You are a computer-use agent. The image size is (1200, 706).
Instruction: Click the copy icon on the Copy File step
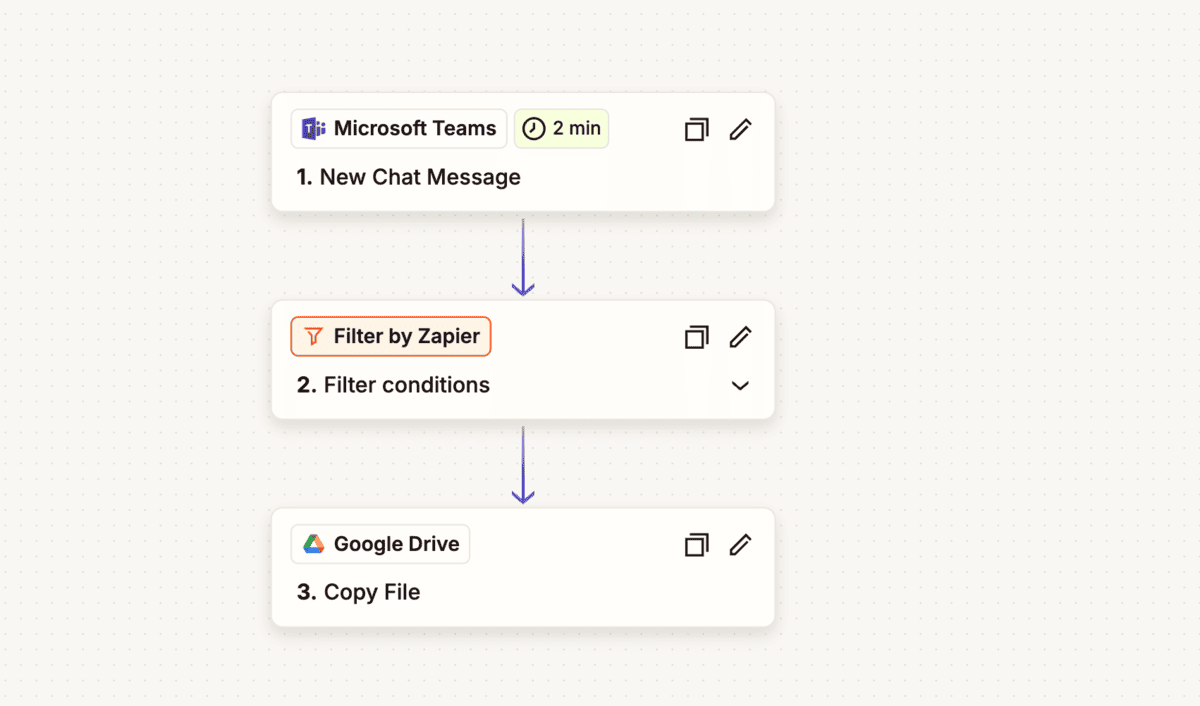tap(696, 544)
